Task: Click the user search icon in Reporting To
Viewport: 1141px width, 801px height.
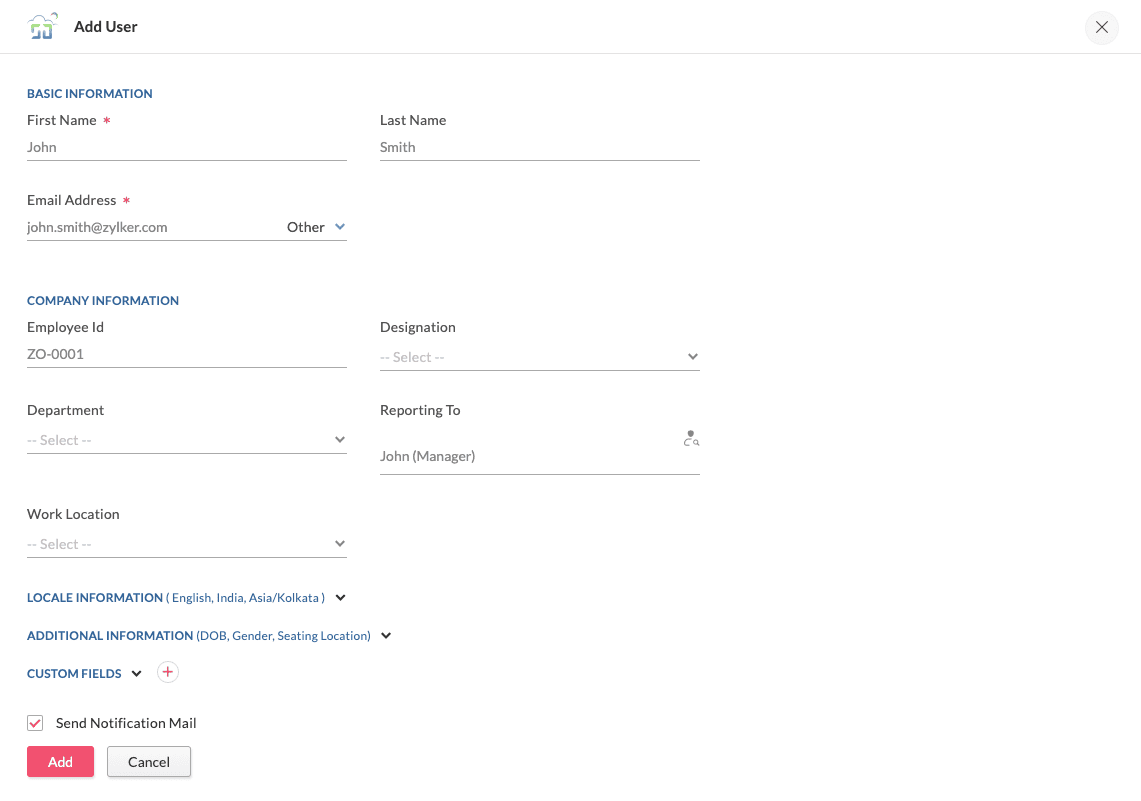Action: point(691,438)
